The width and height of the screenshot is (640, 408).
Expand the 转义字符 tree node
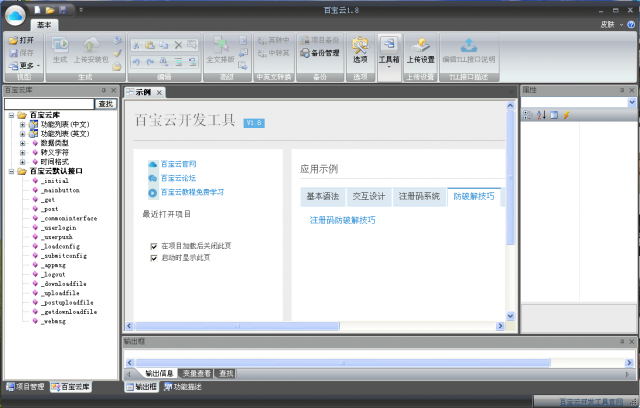coord(22,153)
